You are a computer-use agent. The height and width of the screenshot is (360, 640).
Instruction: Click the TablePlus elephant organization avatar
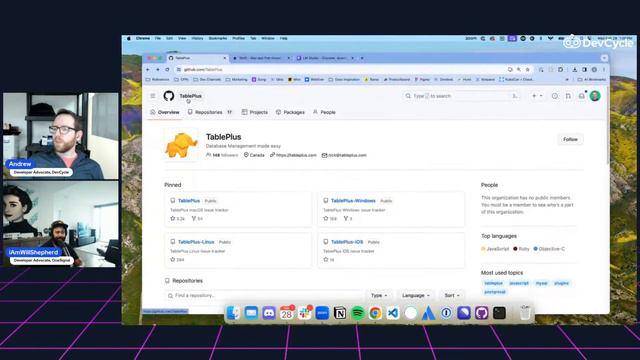tap(181, 145)
